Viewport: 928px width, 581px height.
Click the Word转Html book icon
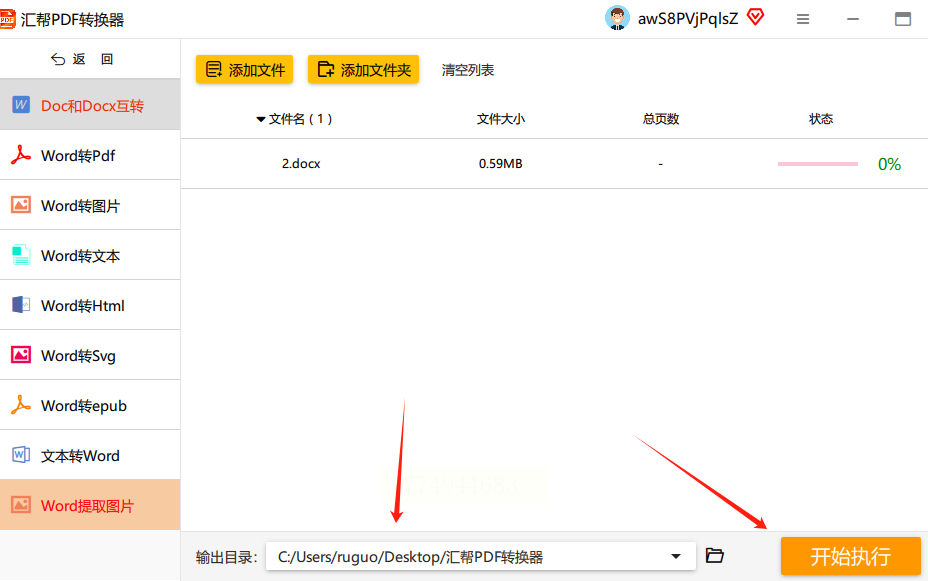[x=21, y=305]
